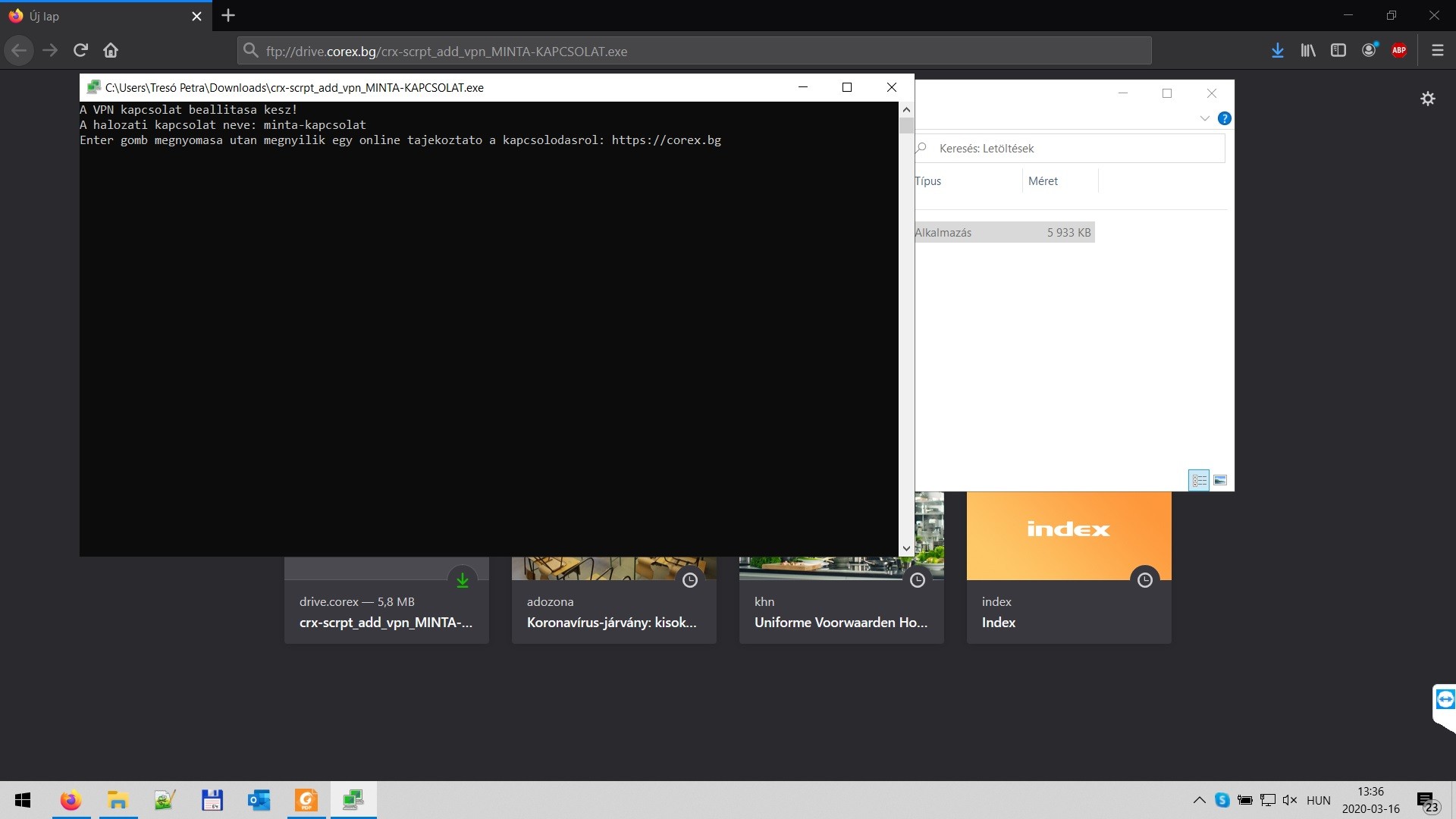Mute or unmute the system volume icon

[x=1289, y=800]
